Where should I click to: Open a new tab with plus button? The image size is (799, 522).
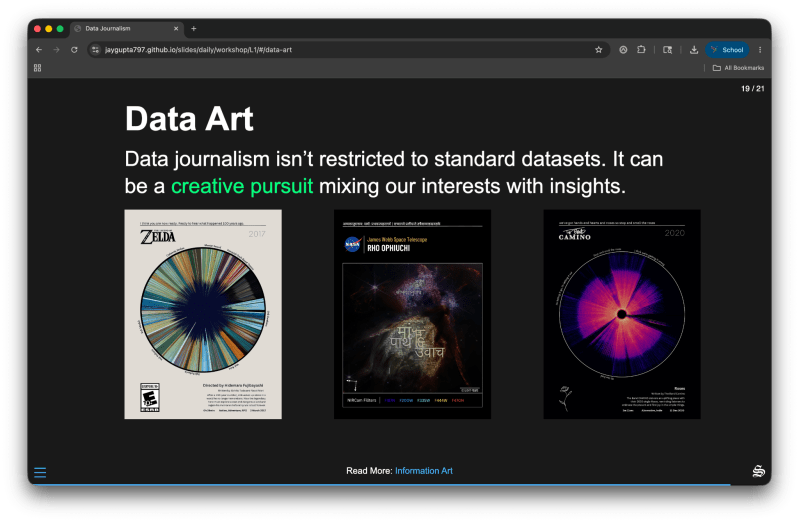point(194,29)
